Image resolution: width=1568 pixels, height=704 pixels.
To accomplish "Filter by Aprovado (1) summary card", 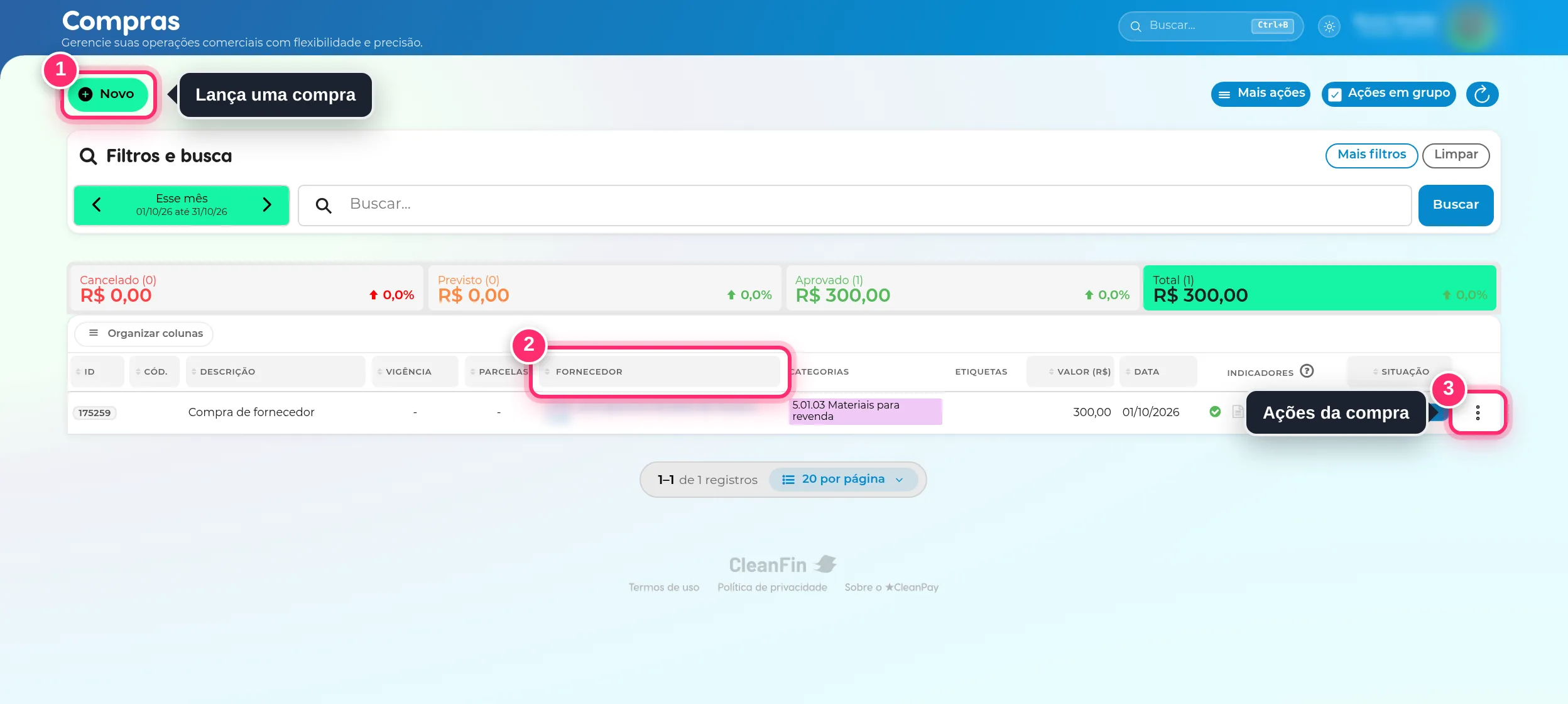I will click(962, 288).
